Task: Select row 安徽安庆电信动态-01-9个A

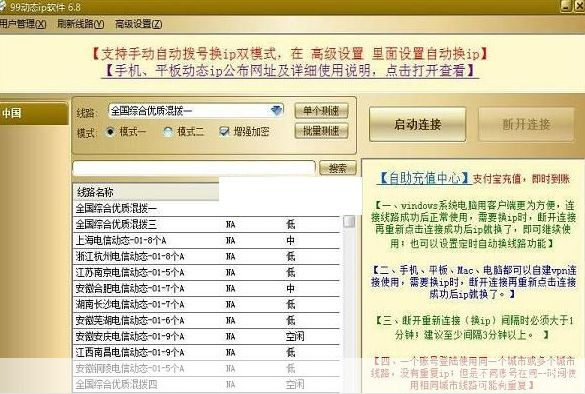Action: (x=206, y=337)
